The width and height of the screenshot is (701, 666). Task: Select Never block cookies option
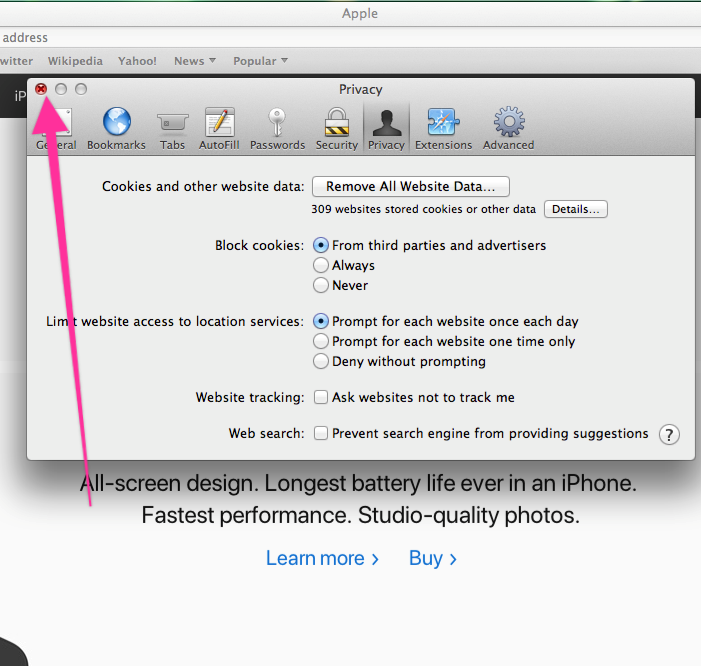(x=321, y=285)
